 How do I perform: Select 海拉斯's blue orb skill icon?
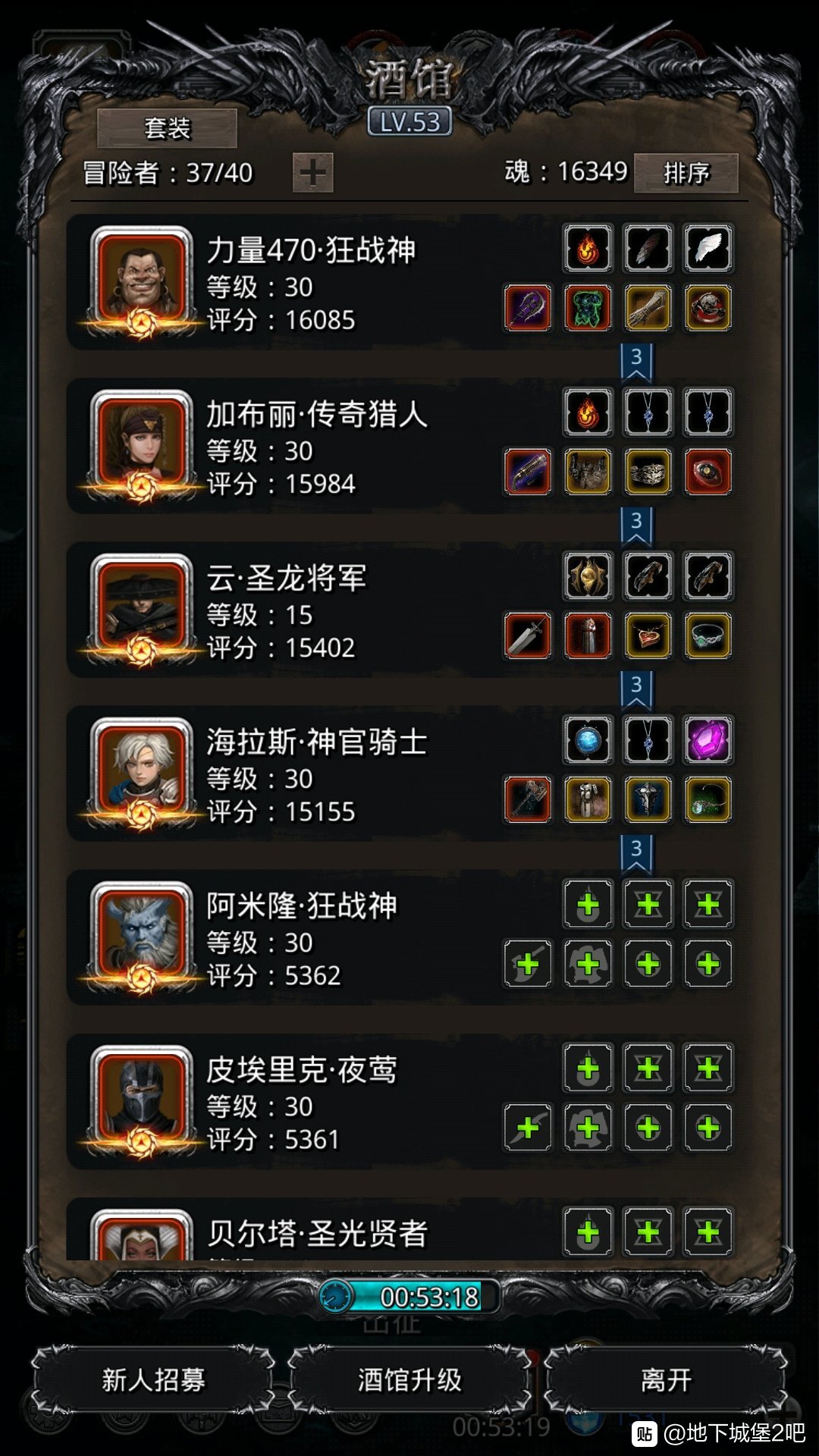pos(588,739)
